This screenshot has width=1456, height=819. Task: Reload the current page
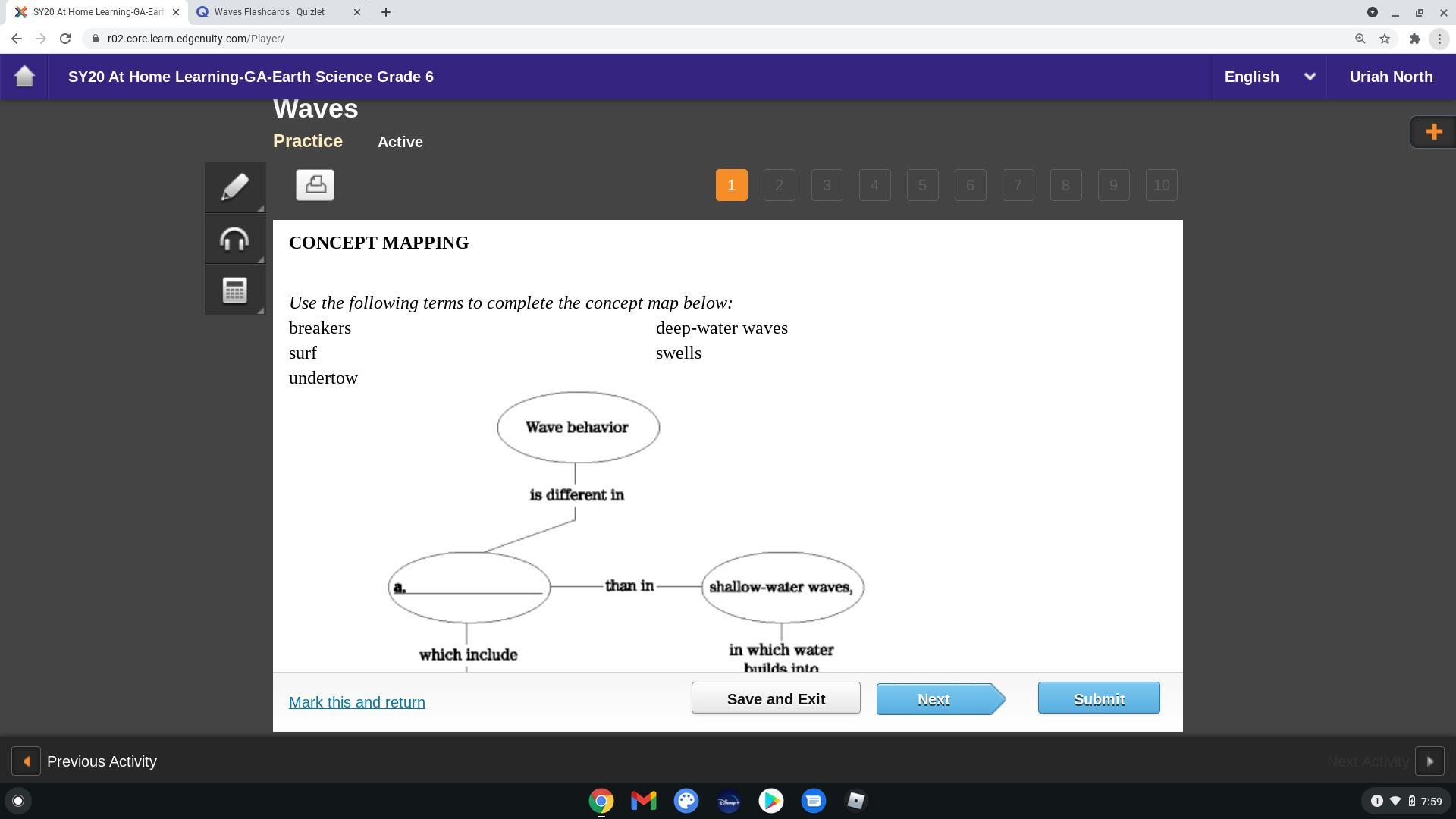pyautogui.click(x=65, y=39)
